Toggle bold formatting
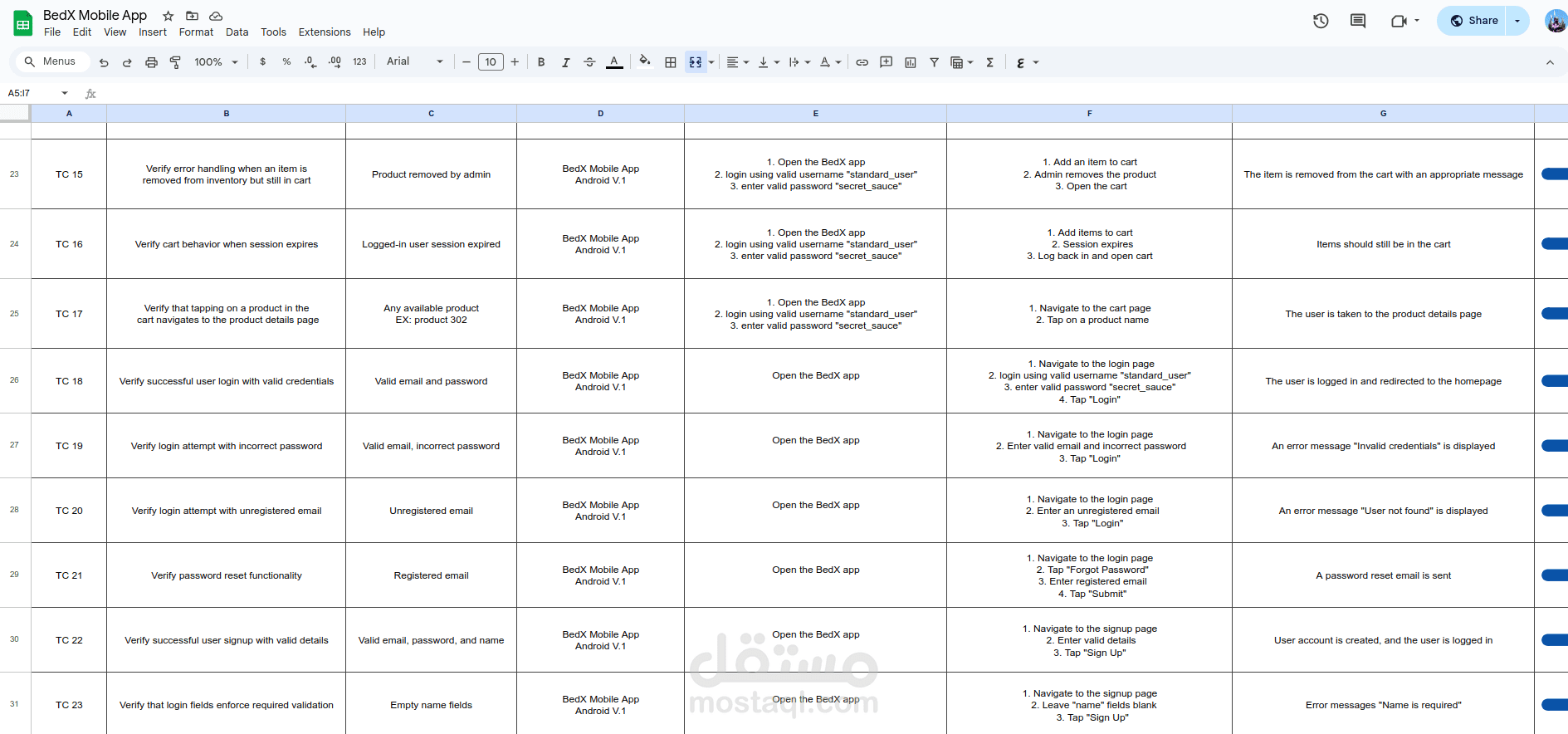This screenshot has height=734, width=1568. pyautogui.click(x=541, y=62)
